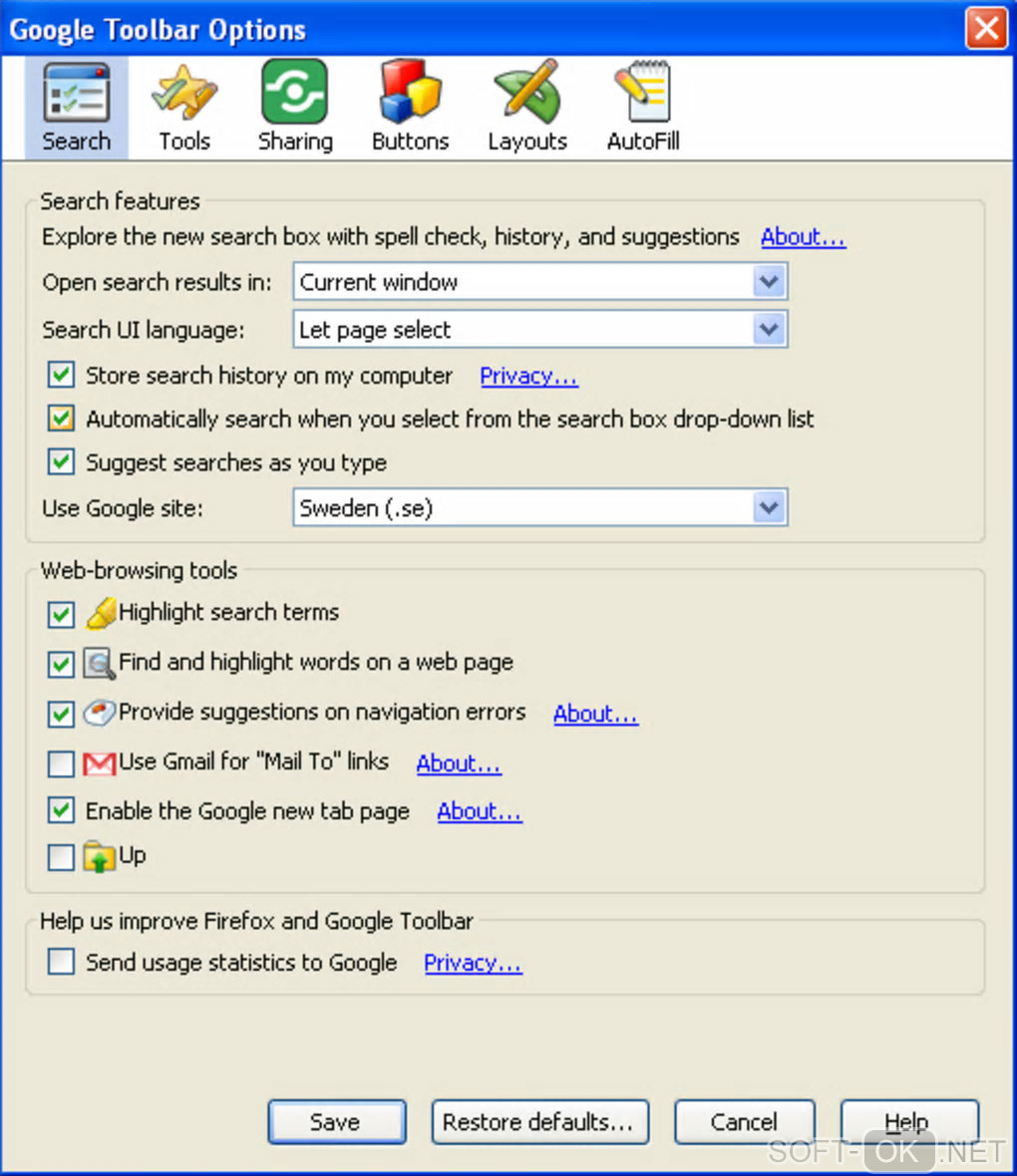Uncheck Store search history on my computer
This screenshot has width=1017, height=1176.
coord(61,375)
